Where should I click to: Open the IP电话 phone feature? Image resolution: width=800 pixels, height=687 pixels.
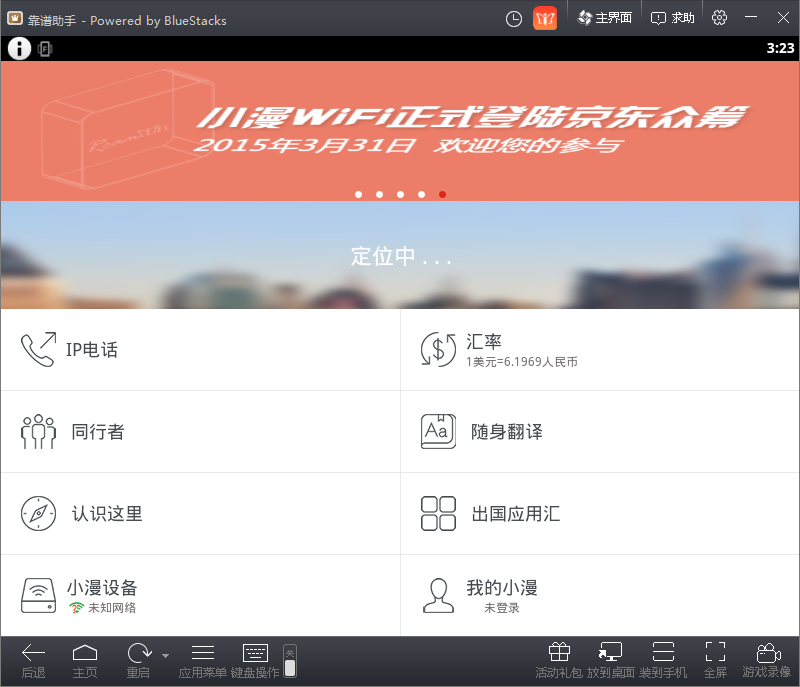pyautogui.click(x=200, y=350)
